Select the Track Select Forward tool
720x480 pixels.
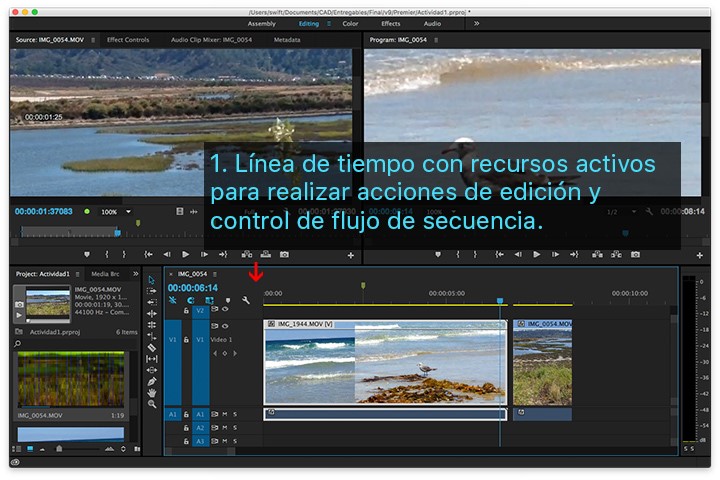152,291
